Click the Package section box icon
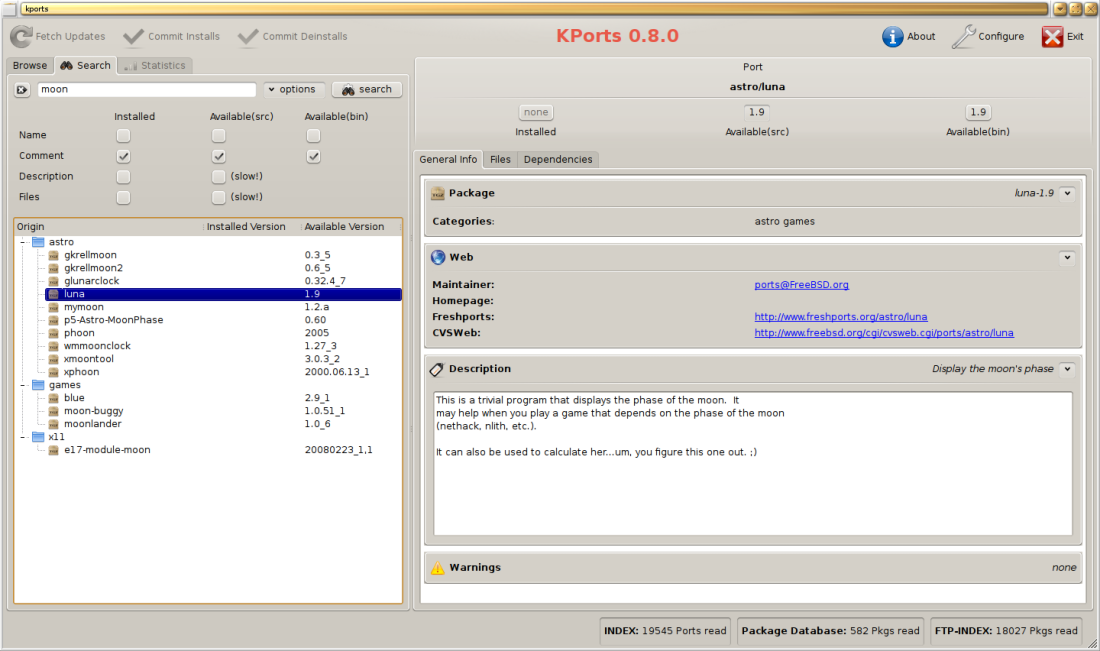Viewport: 1100px width, 651px height. tap(438, 193)
